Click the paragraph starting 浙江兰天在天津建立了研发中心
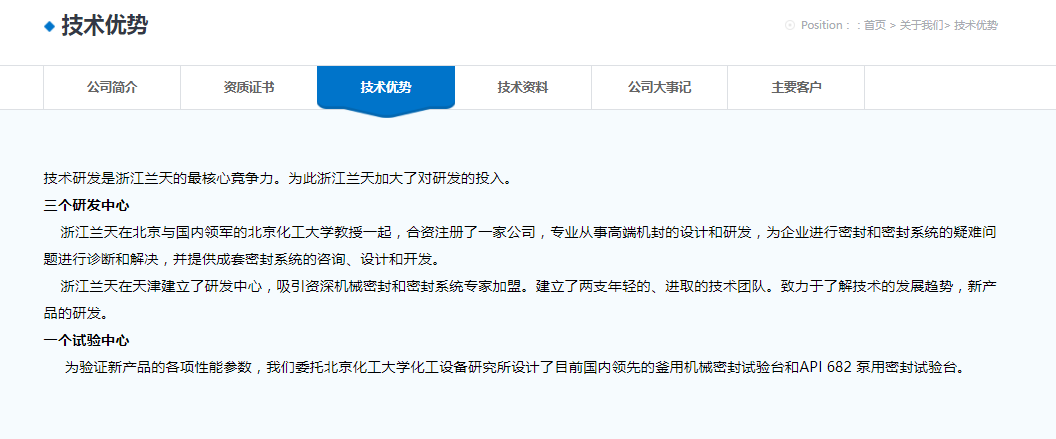Image resolution: width=1056 pixels, height=439 pixels. click(520, 300)
